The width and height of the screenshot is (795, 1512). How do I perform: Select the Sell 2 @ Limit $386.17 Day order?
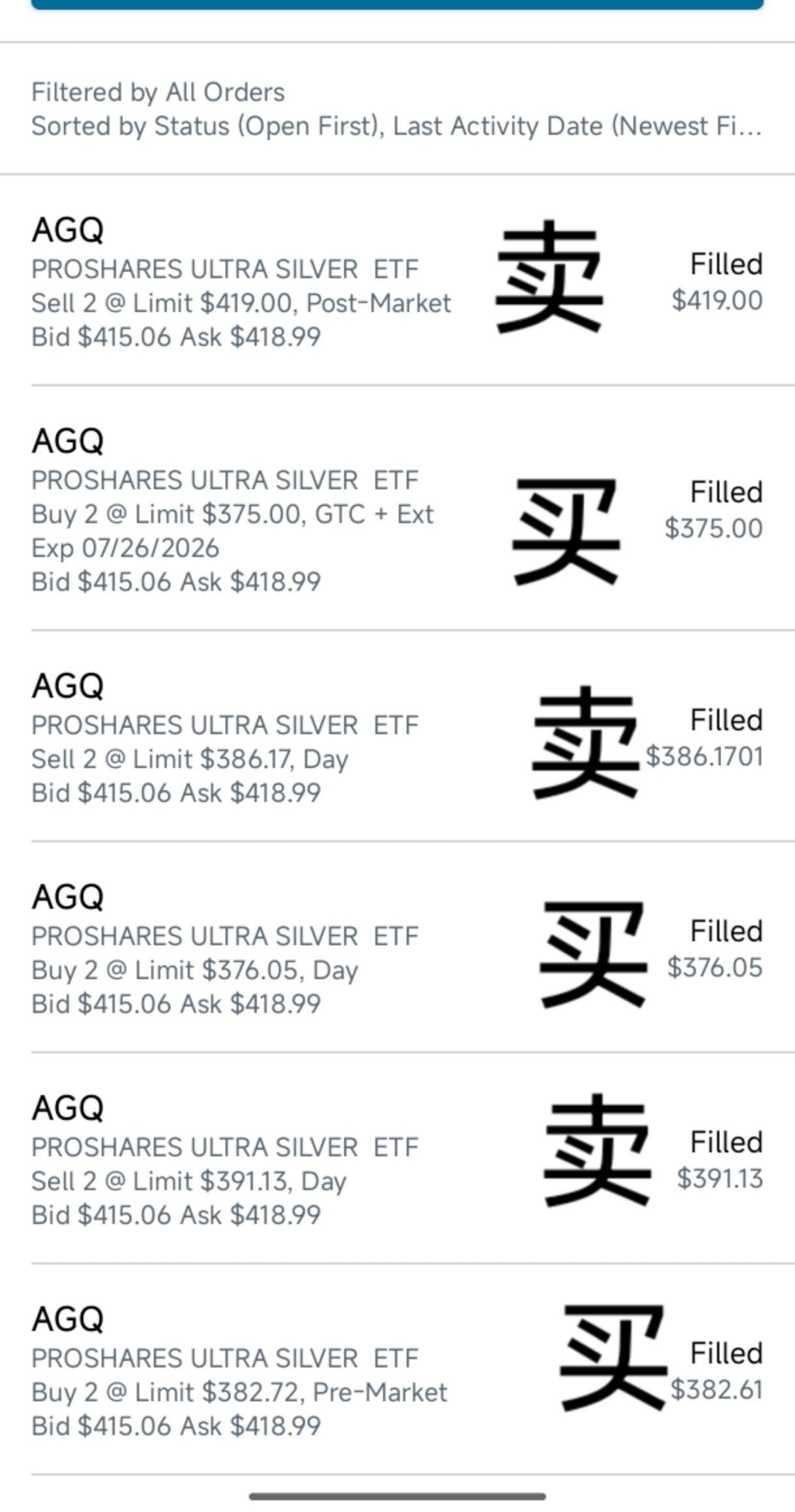tap(190, 760)
